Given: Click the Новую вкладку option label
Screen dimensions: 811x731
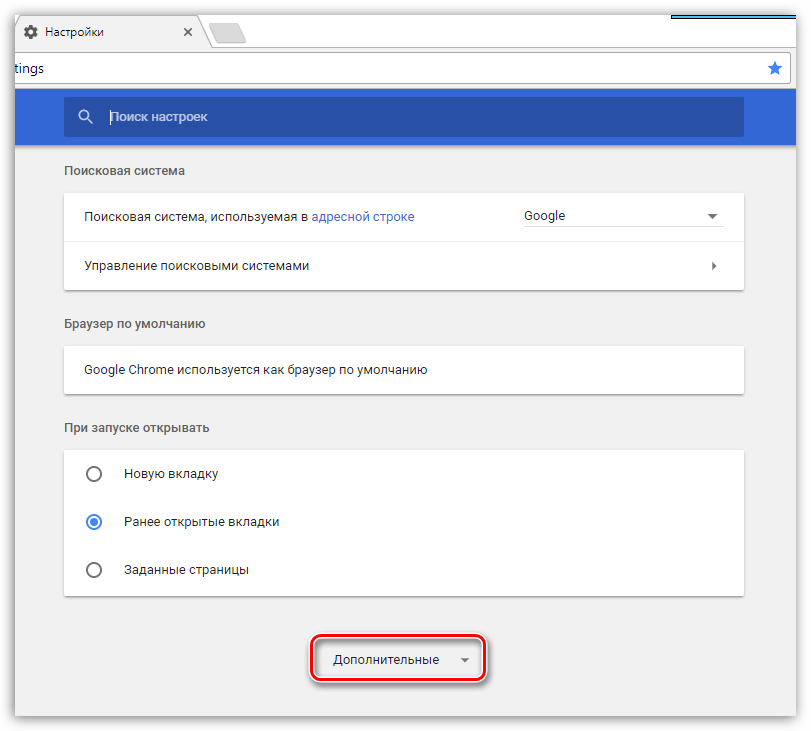Looking at the screenshot, I should pyautogui.click(x=171, y=474).
